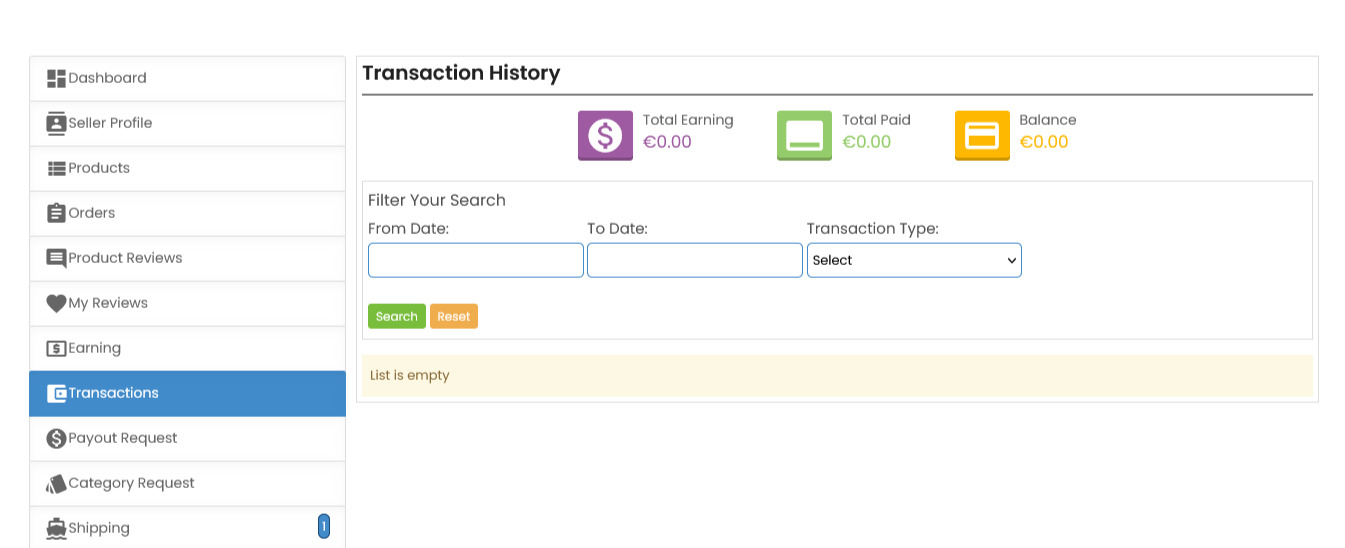Click the Product Reviews speech bubble icon

pos(56,259)
